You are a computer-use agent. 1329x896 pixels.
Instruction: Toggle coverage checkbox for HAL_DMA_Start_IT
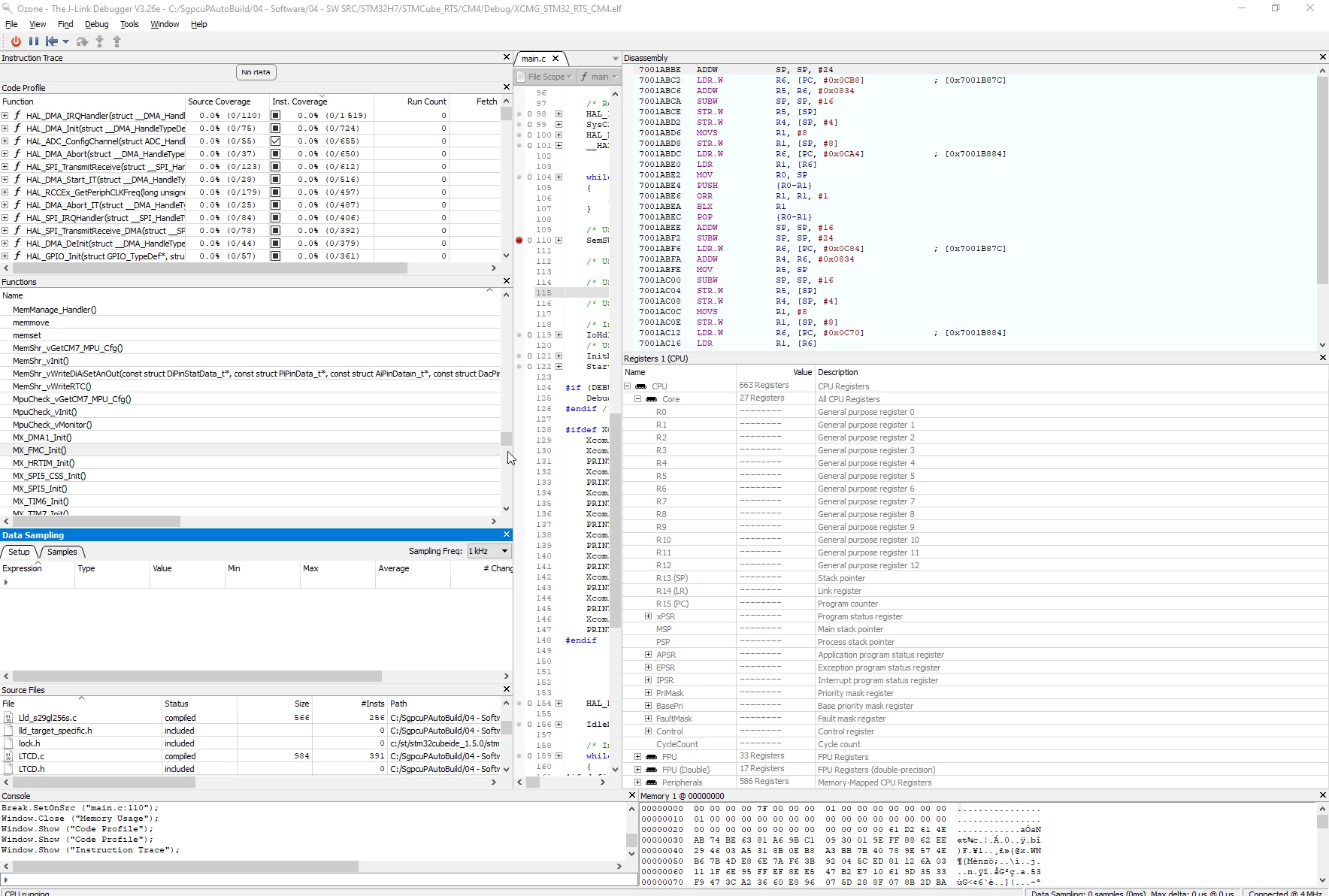276,180
